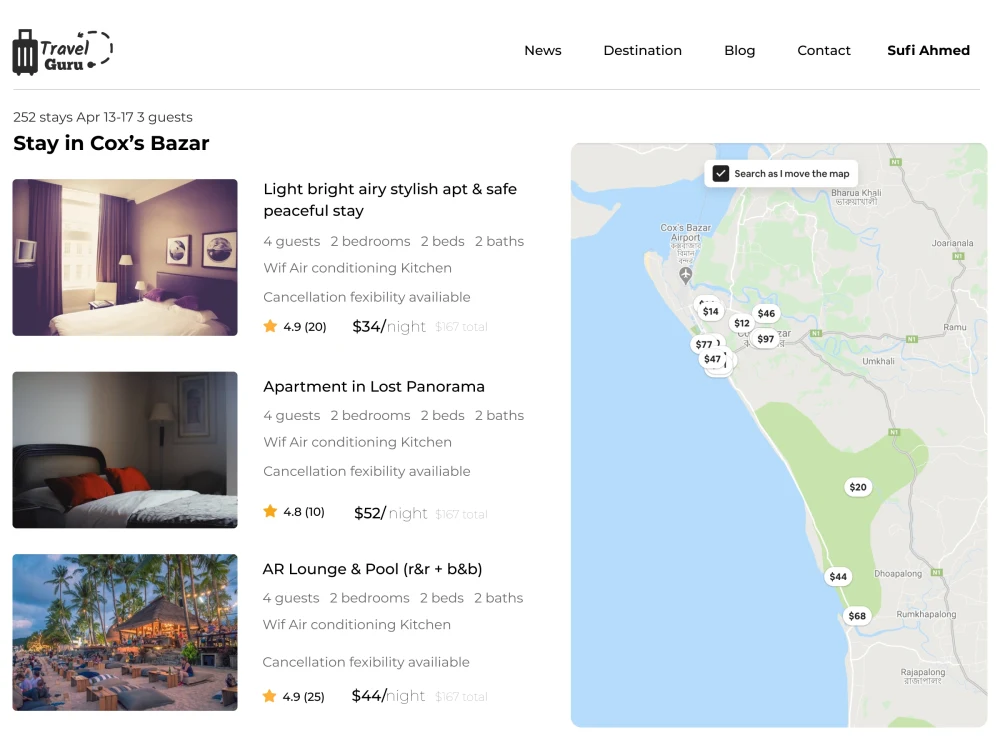The width and height of the screenshot is (1000, 750).
Task: Open the Blog page
Action: pos(740,50)
